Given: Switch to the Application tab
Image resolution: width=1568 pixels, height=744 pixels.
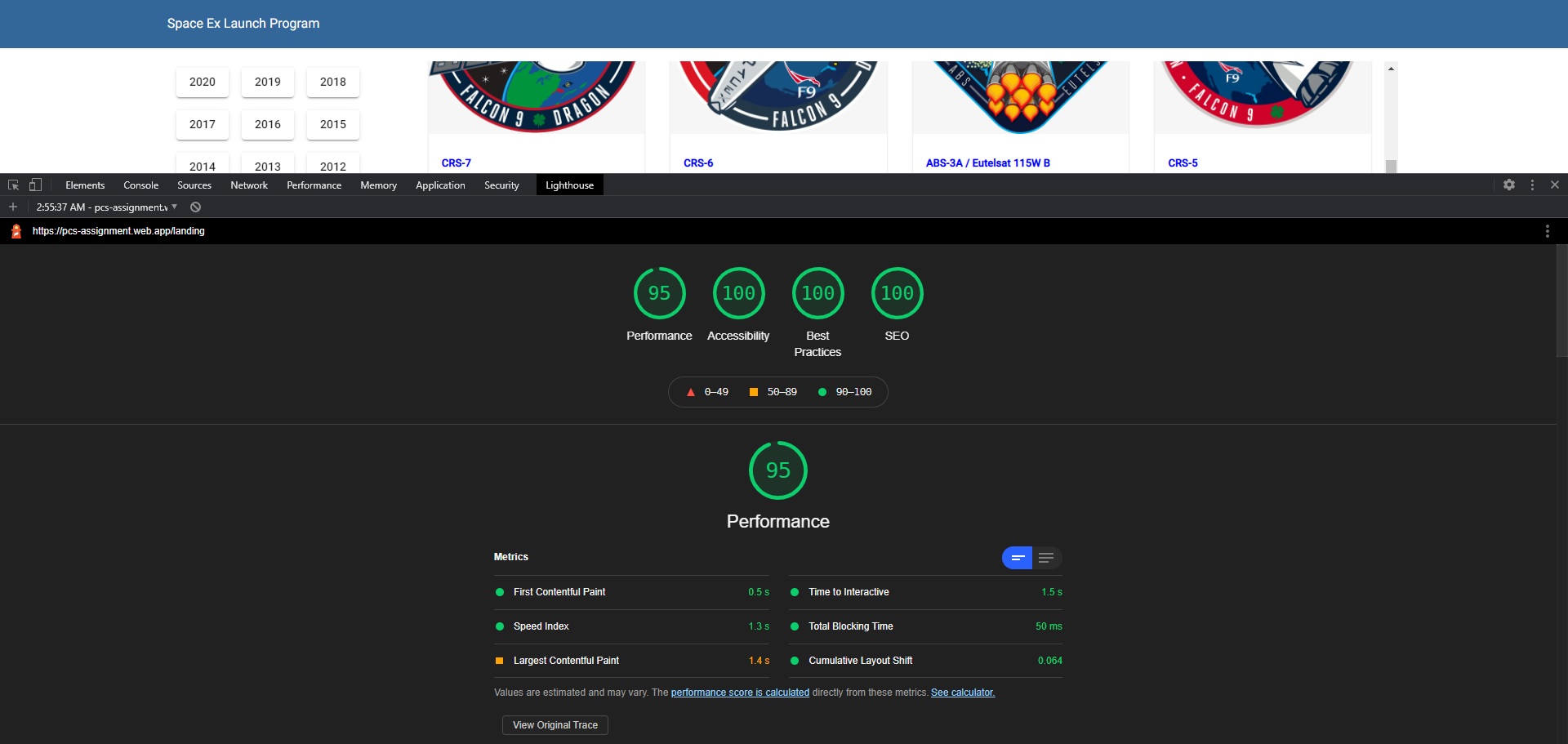Looking at the screenshot, I should (440, 185).
